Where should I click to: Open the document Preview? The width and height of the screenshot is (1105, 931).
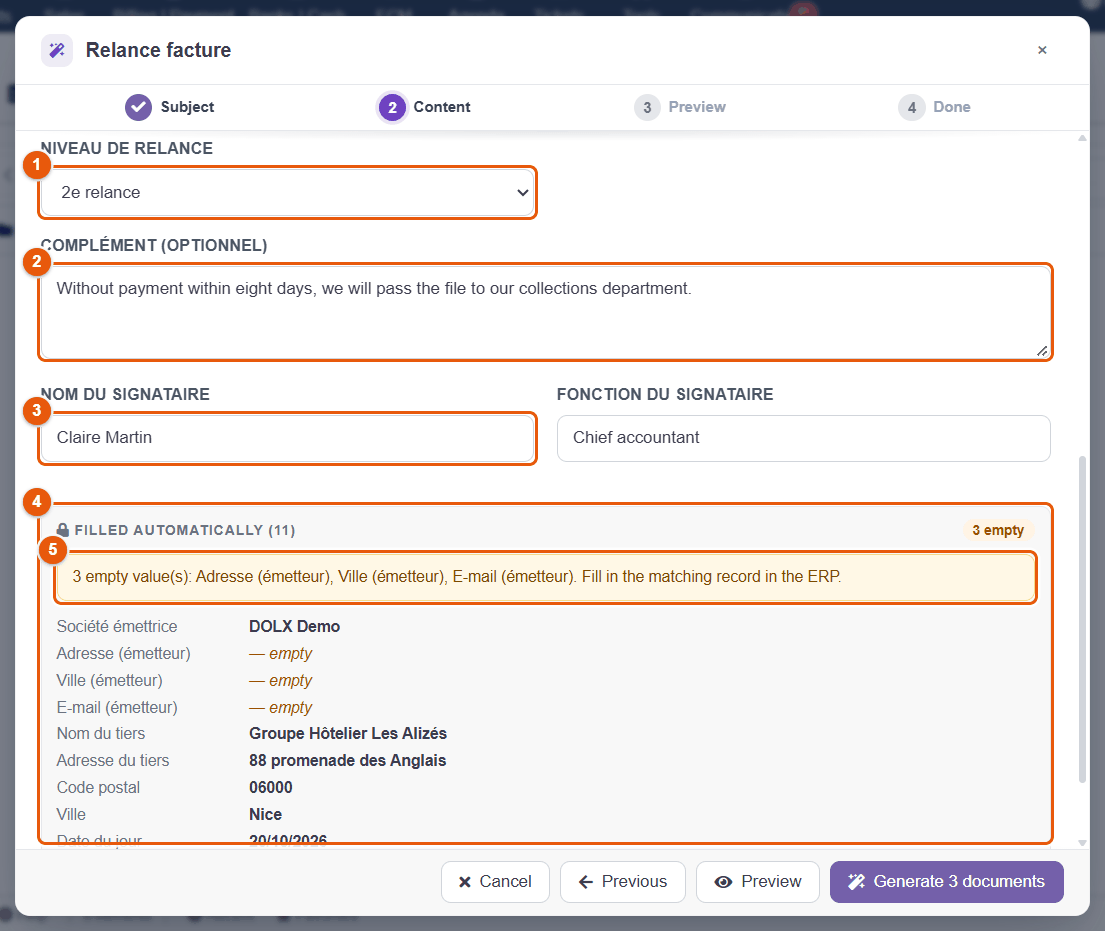[758, 882]
